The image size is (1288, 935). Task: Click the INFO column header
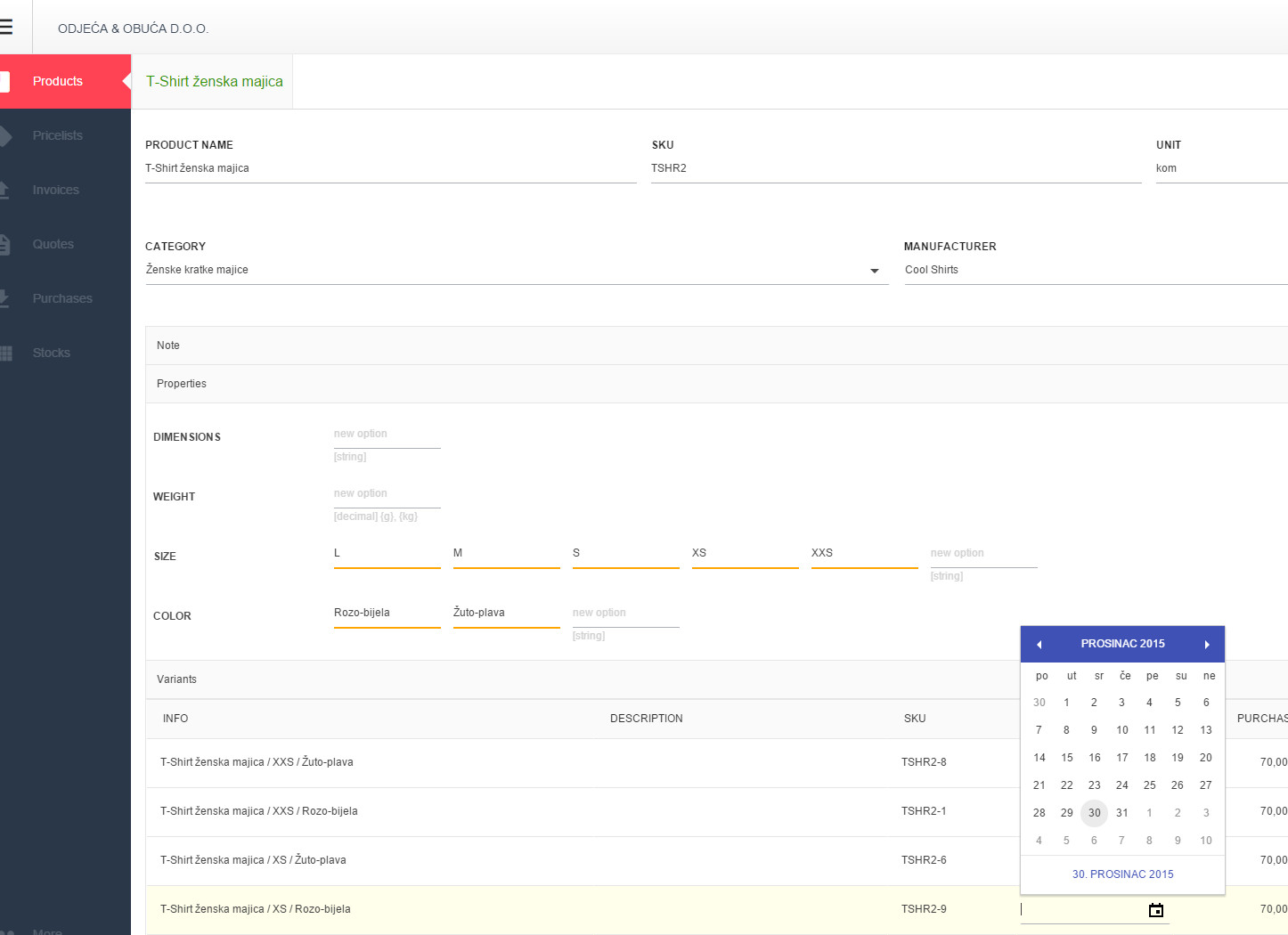[x=175, y=719]
